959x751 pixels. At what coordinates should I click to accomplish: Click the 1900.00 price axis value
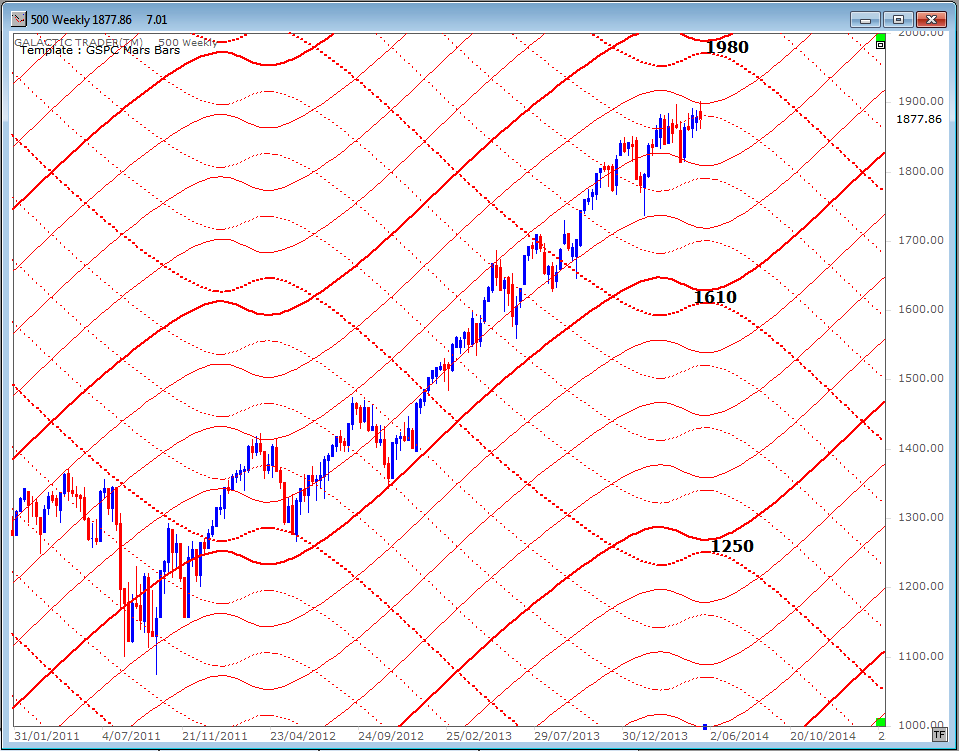[919, 102]
